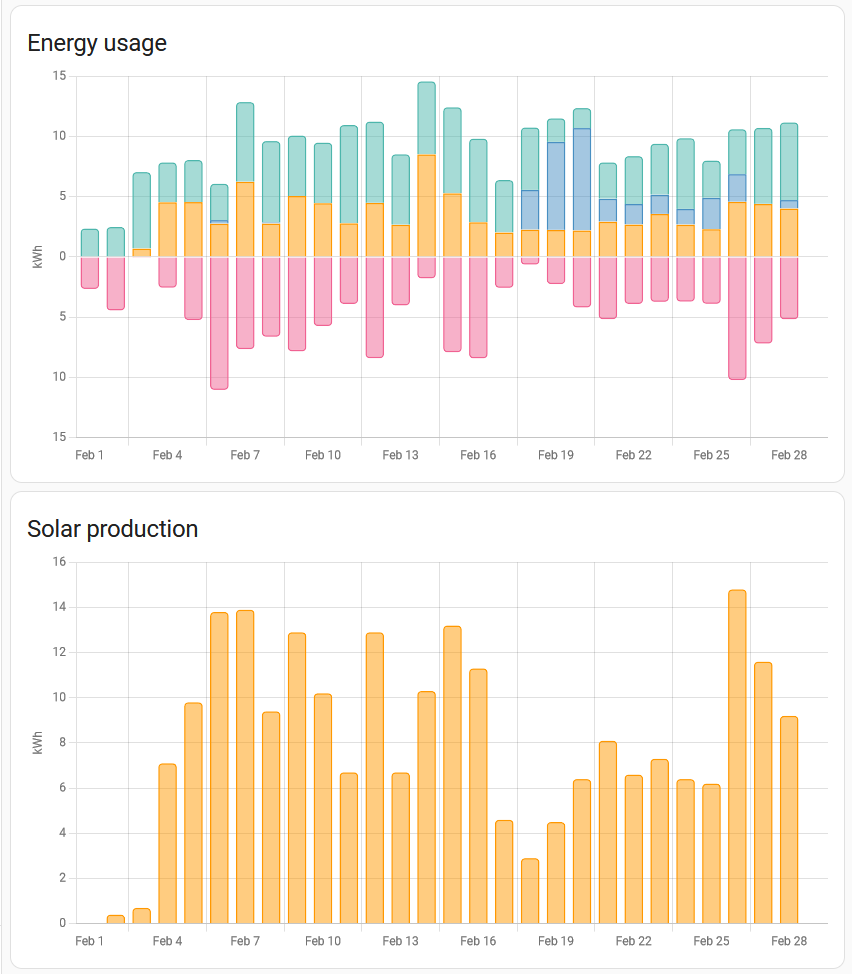852x974 pixels.
Task: Click the Energy usage card title
Action: (x=97, y=43)
